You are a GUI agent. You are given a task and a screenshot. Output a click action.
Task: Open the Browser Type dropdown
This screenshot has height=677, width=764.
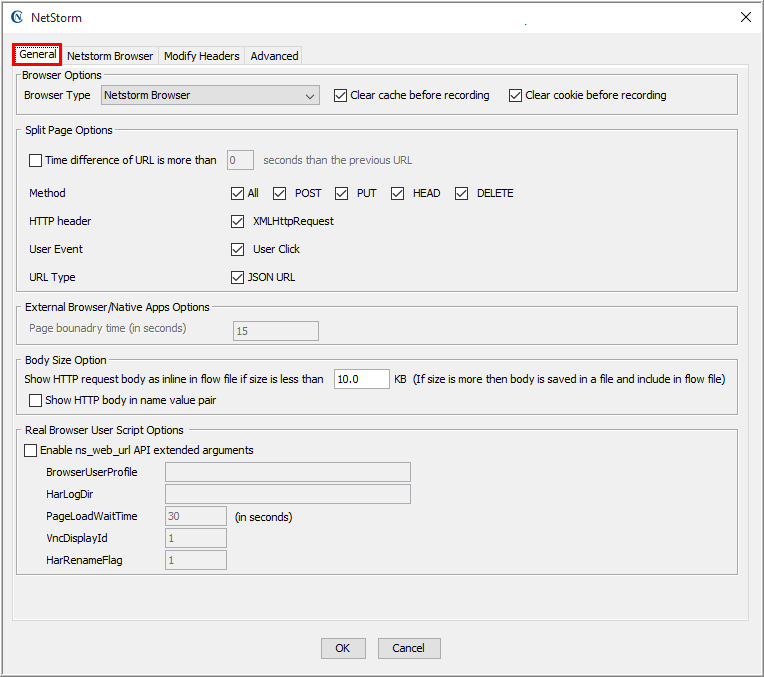coord(210,95)
